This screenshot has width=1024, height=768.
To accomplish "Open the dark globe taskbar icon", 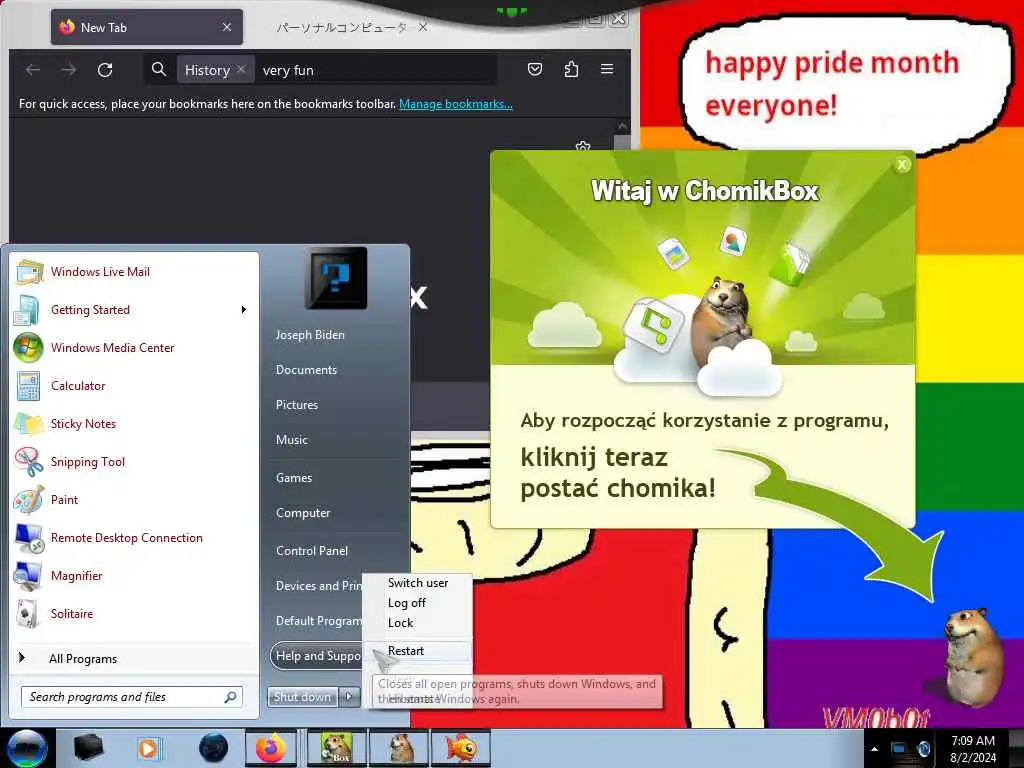I will point(214,748).
